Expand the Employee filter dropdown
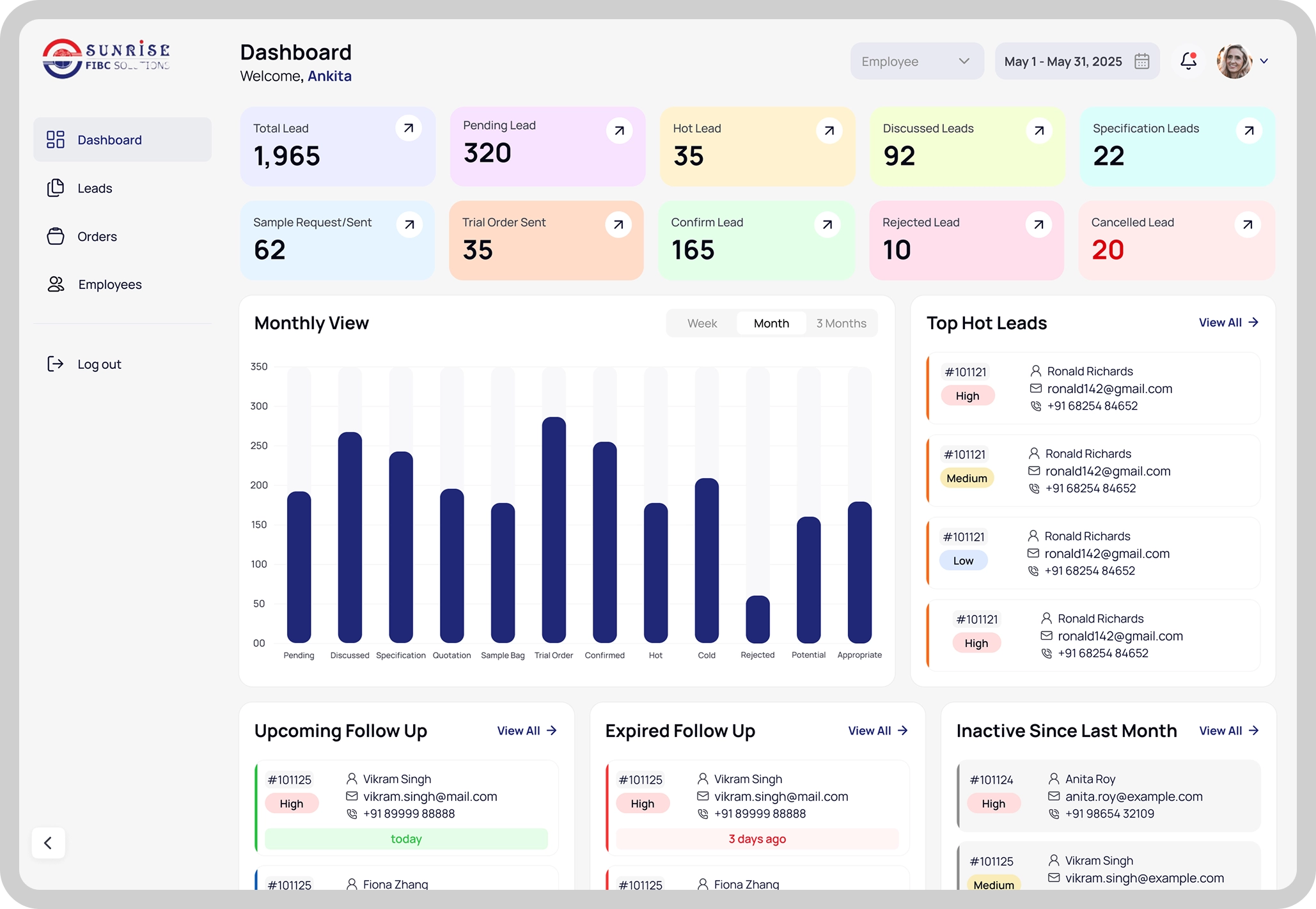This screenshot has width=1316, height=909. pyautogui.click(x=916, y=61)
